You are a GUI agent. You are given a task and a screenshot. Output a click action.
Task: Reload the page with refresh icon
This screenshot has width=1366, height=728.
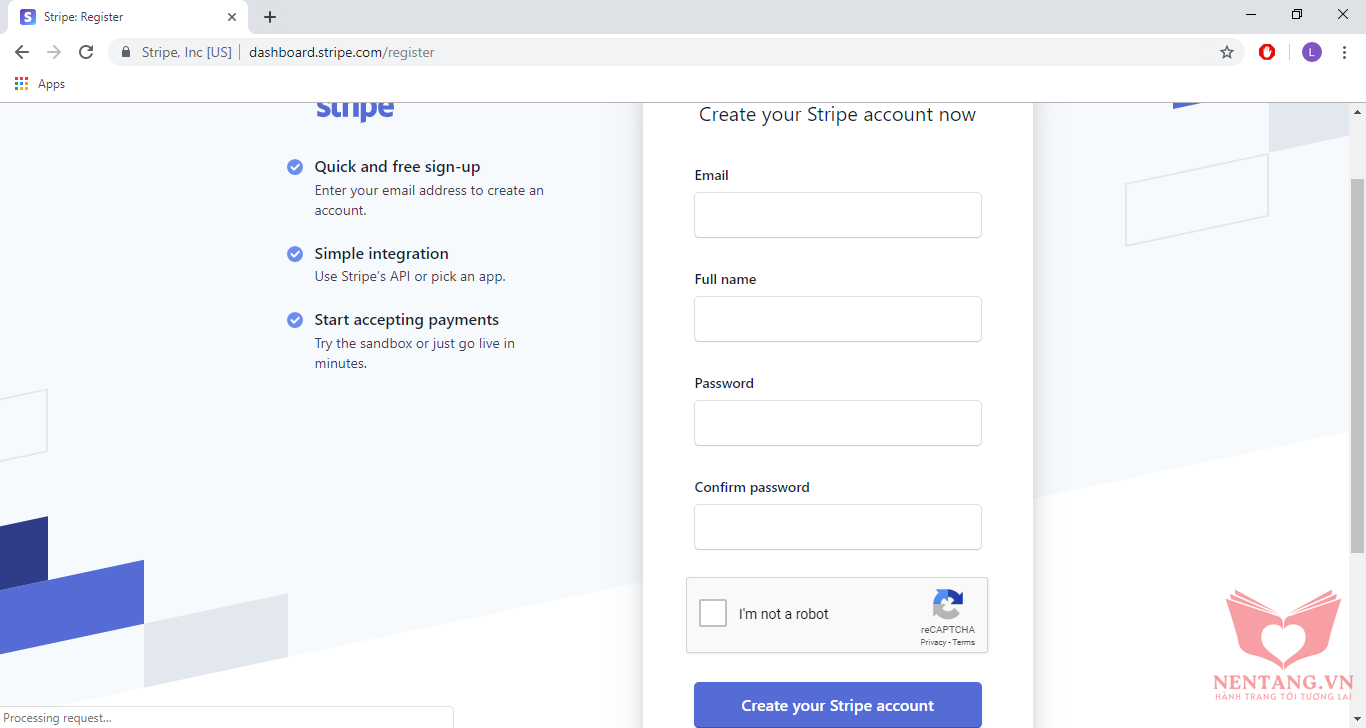click(86, 52)
